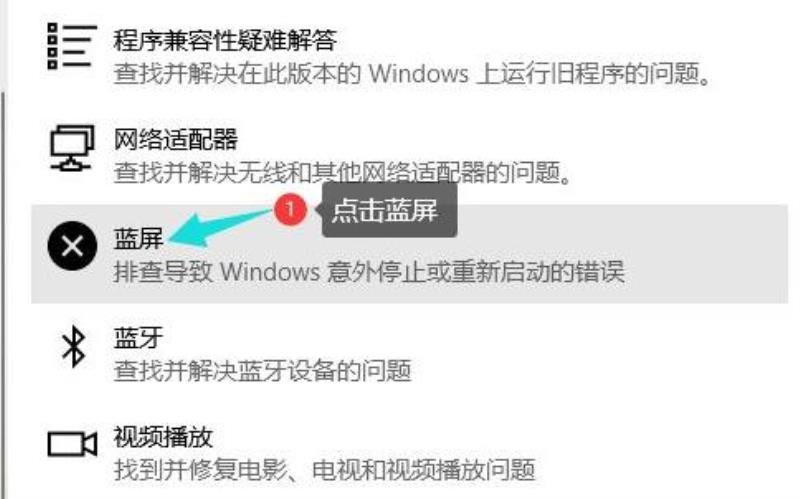800x499 pixels.
Task: Click description 查找并解决蓝牙设备的问题
Action: [262, 370]
